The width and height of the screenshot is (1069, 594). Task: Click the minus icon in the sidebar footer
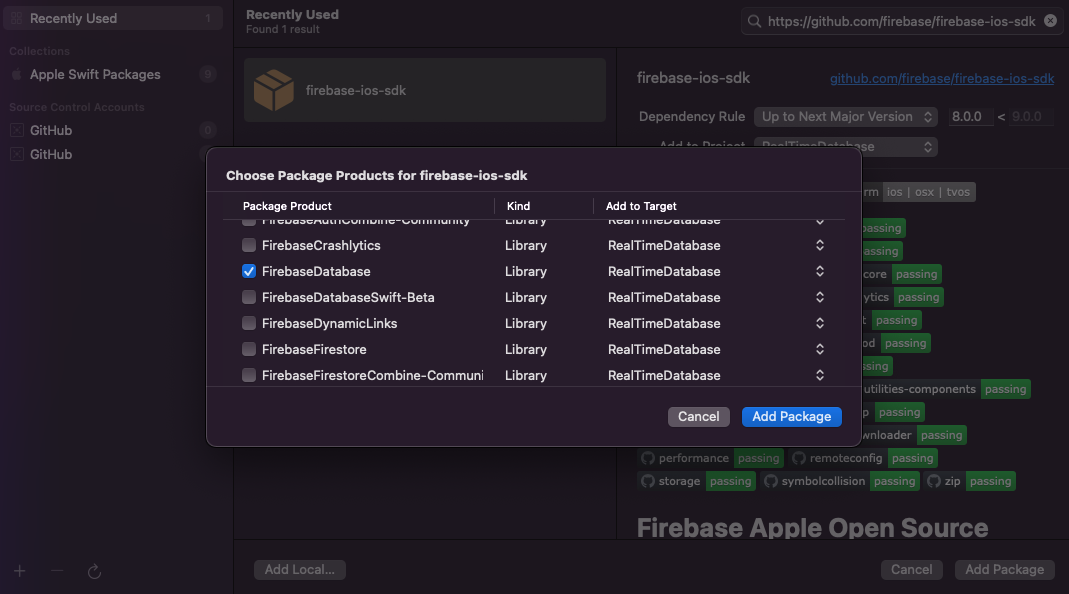click(57, 571)
